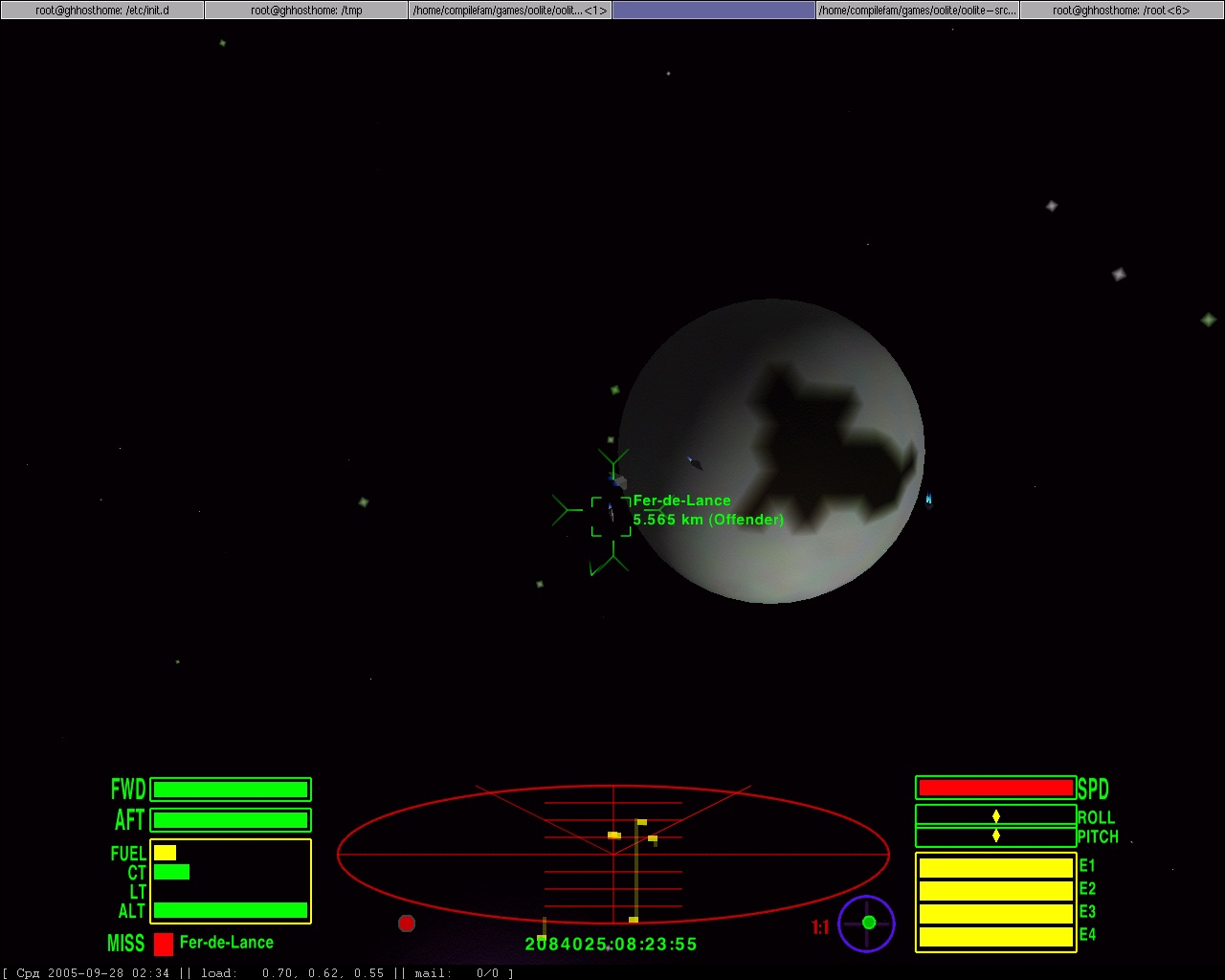Click the AFT shield bar
1225x980 pixels.
(231, 820)
